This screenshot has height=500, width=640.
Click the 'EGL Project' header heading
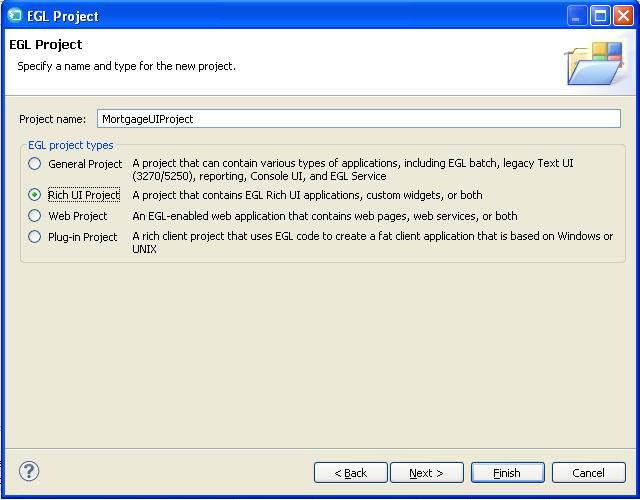pyautogui.click(x=46, y=44)
